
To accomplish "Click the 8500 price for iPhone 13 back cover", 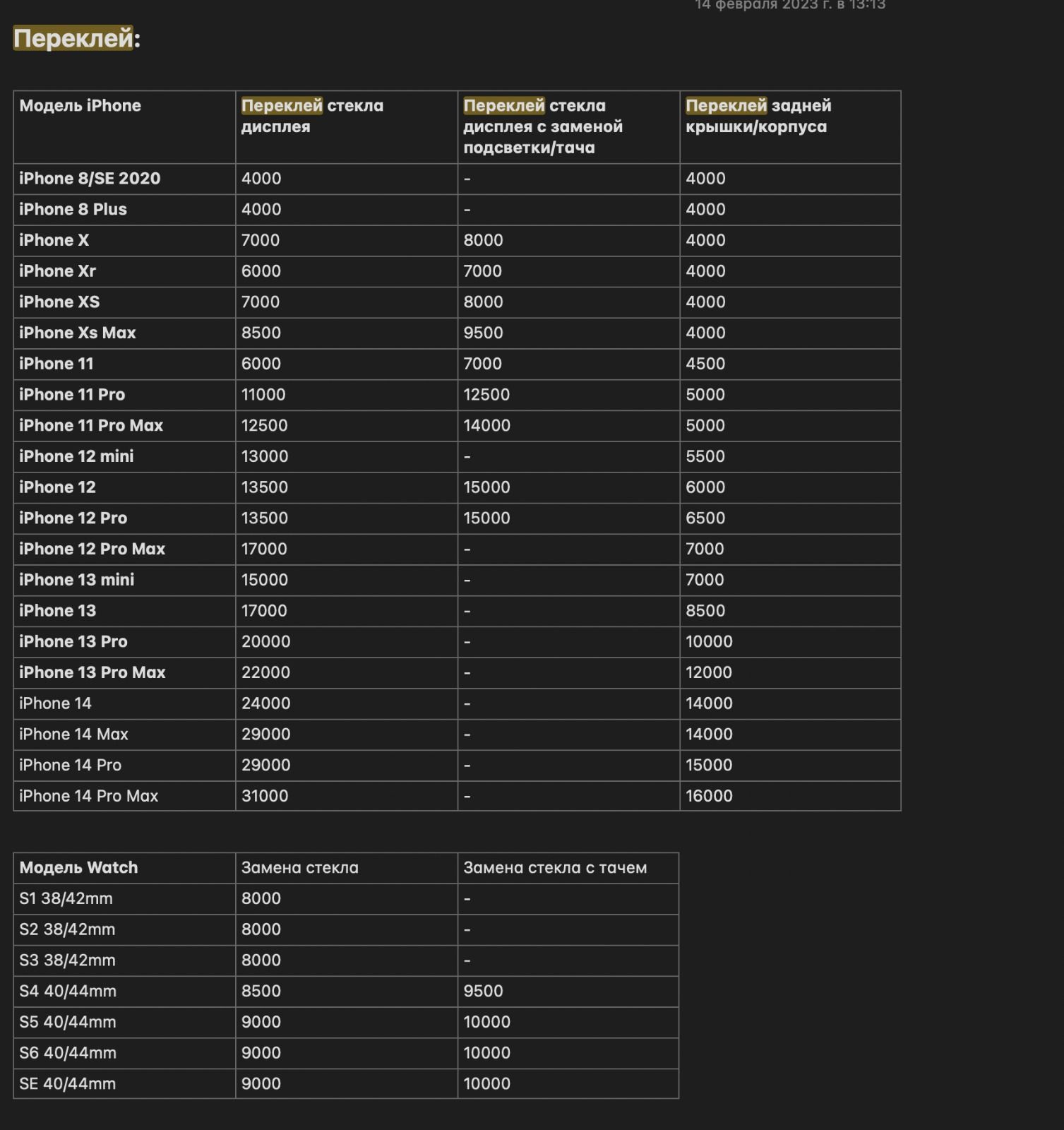I will (705, 611).
